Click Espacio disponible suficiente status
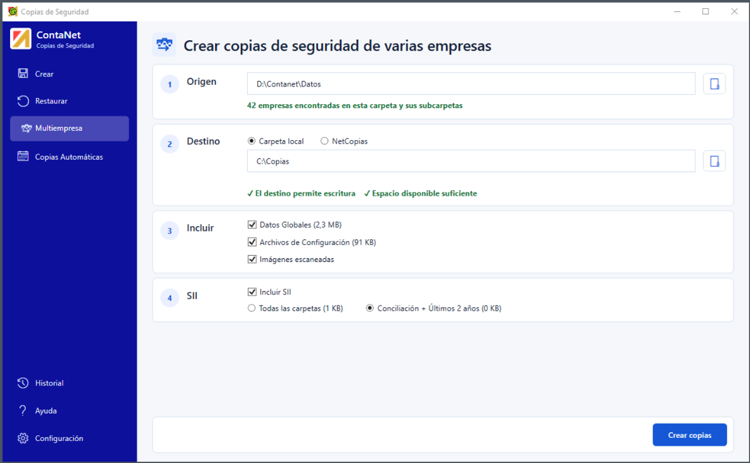 (420, 193)
